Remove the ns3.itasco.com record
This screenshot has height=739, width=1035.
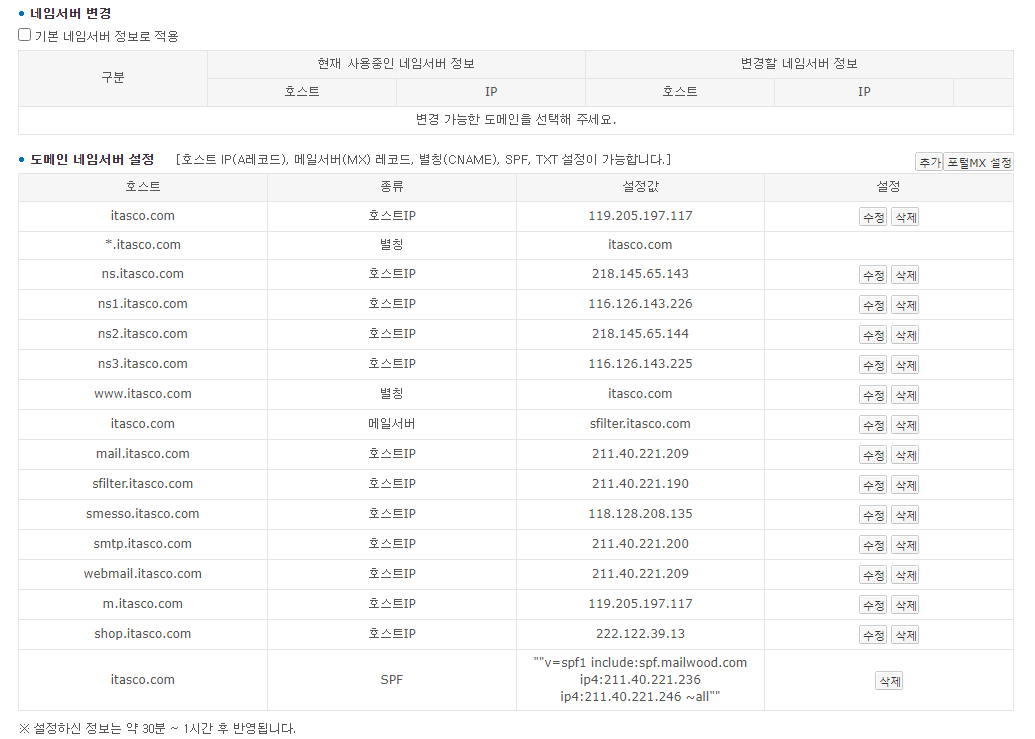(x=905, y=365)
